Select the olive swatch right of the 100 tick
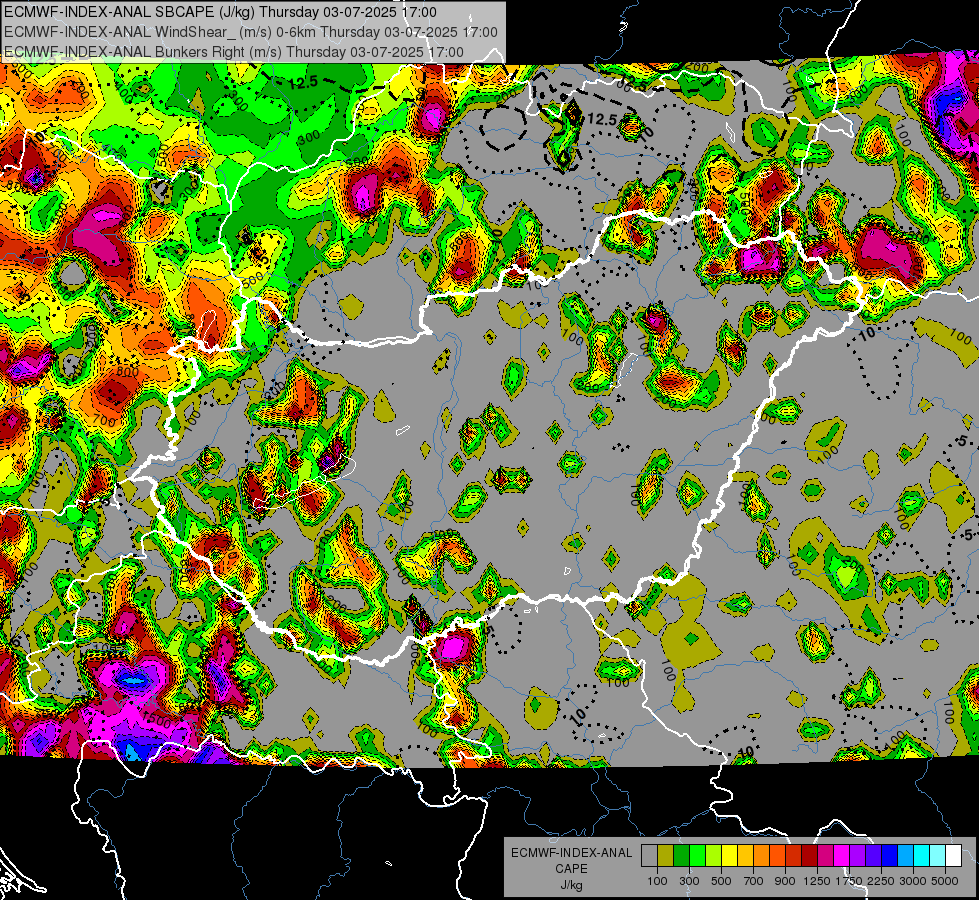Screen dimensions: 979x900 tap(666, 855)
